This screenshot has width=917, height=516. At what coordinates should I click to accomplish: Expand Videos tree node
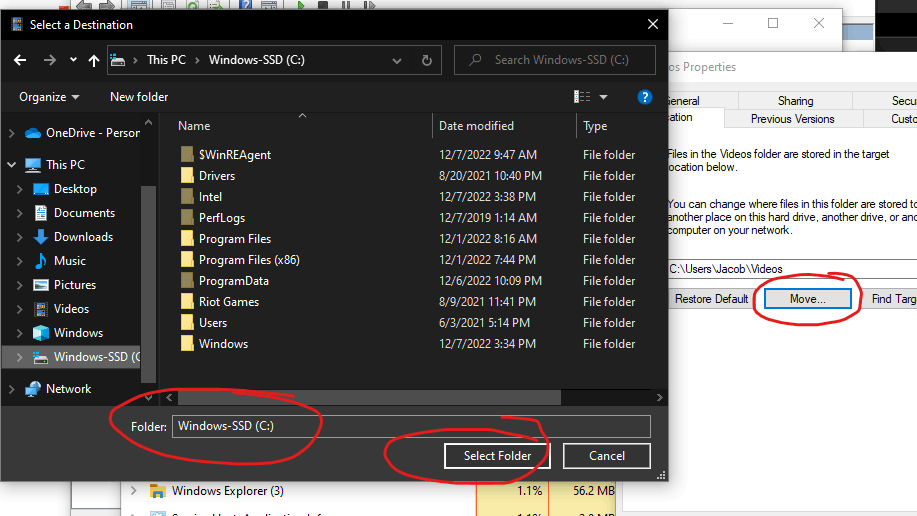(x=19, y=309)
